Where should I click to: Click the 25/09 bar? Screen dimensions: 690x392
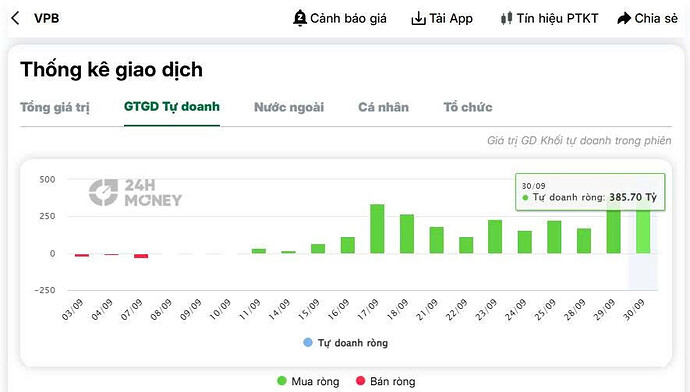click(x=554, y=237)
